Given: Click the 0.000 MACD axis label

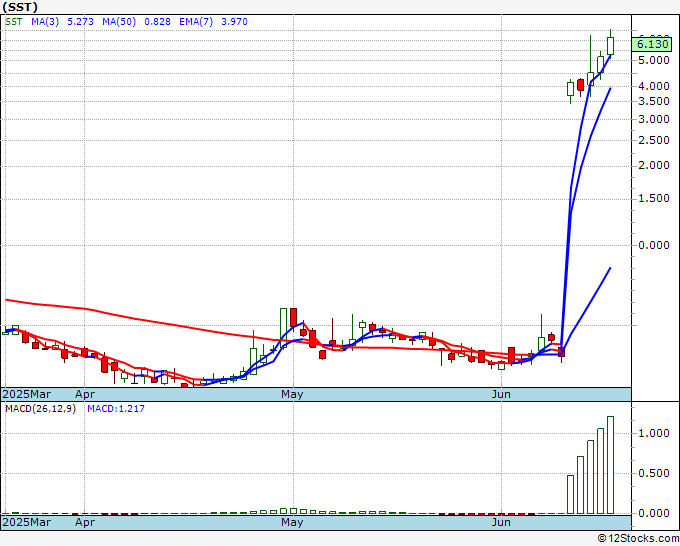Looking at the screenshot, I should coord(654,513).
